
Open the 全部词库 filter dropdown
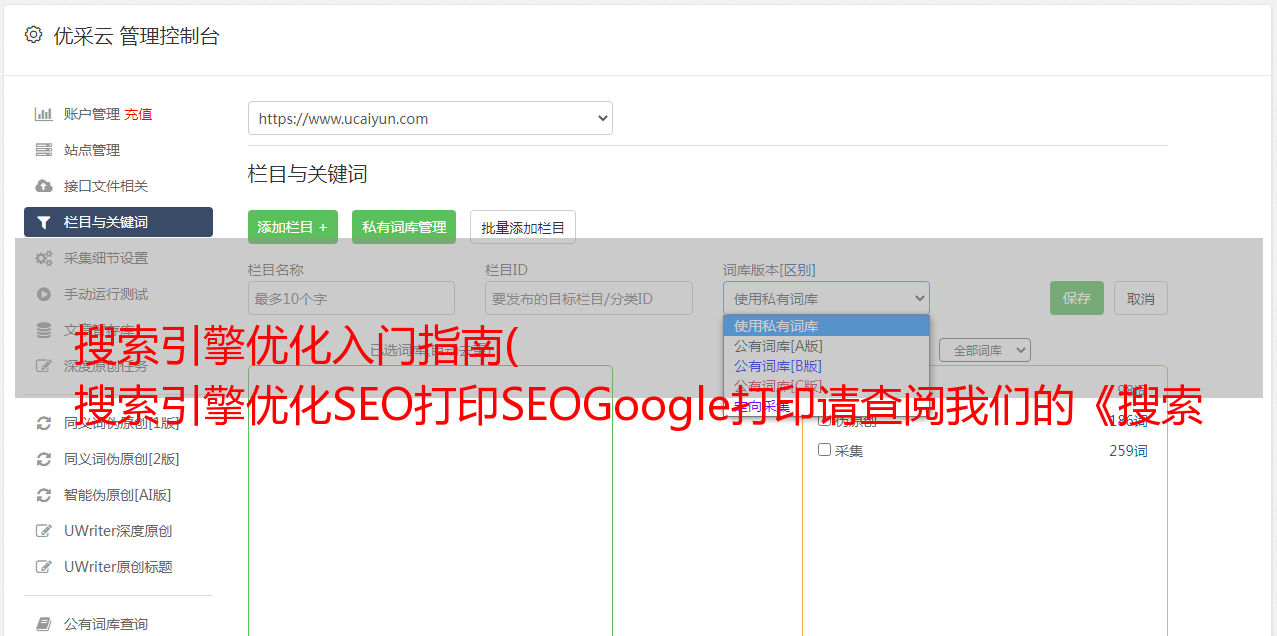985,350
